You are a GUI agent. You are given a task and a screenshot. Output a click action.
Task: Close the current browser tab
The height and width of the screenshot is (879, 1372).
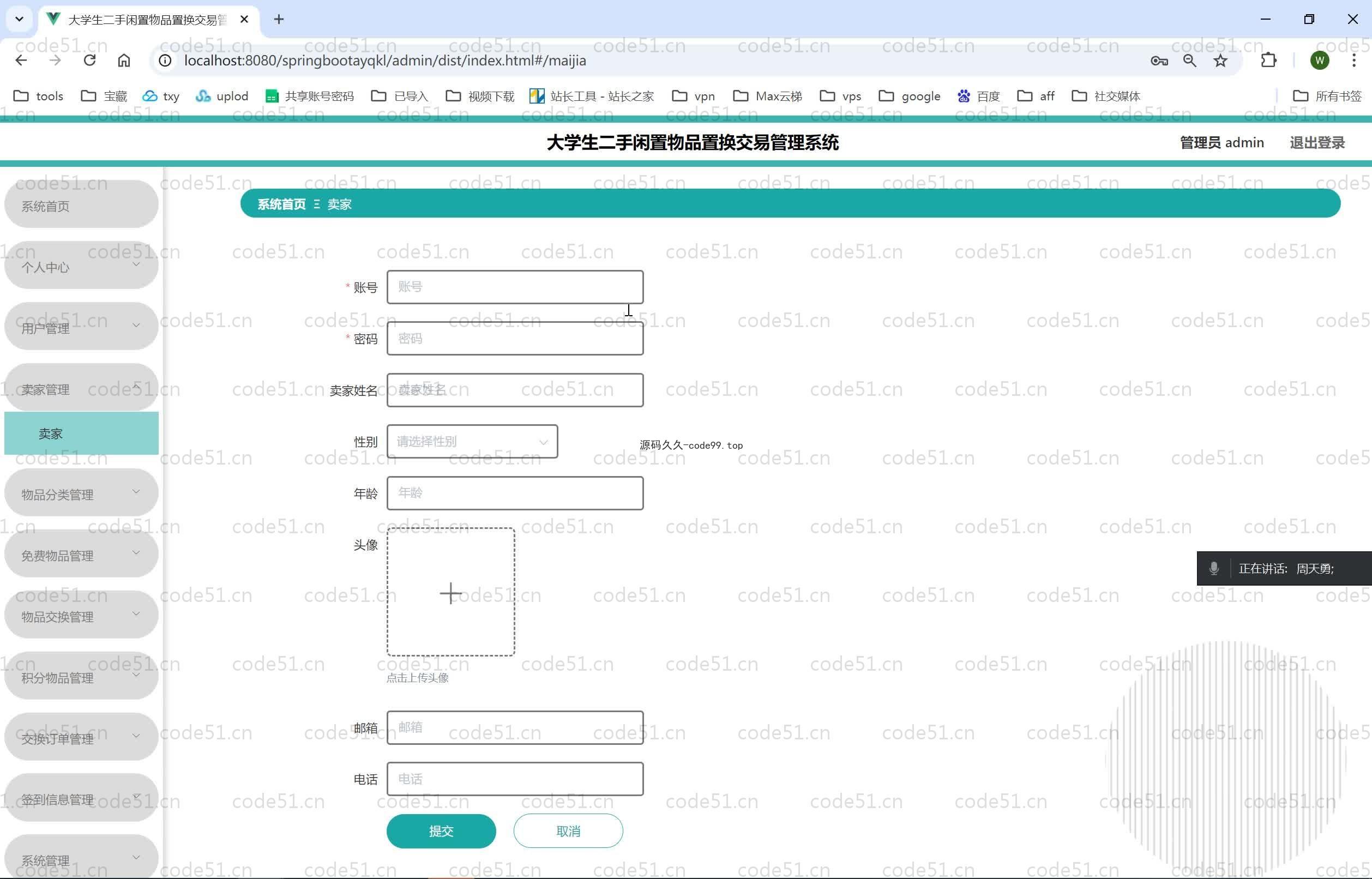point(244,20)
